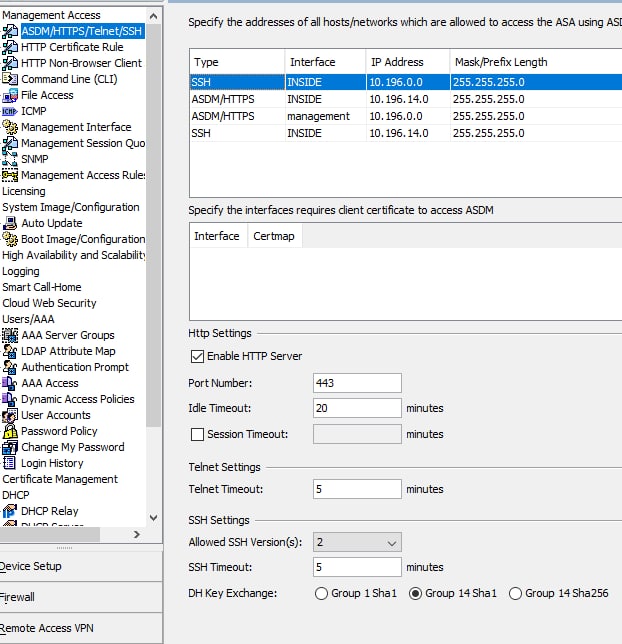Click the Boot Image/Configuration icon
Screen dimensions: 622x644
(10, 239)
